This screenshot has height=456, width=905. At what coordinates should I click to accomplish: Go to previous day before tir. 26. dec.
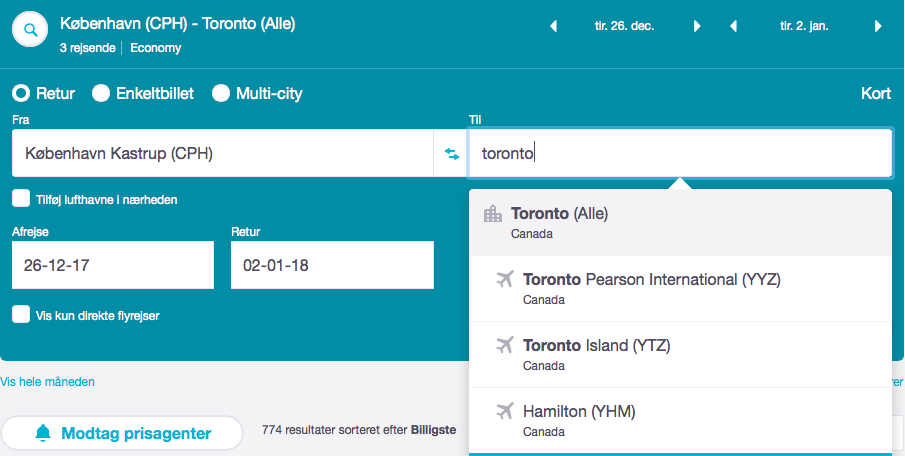[x=553, y=27]
